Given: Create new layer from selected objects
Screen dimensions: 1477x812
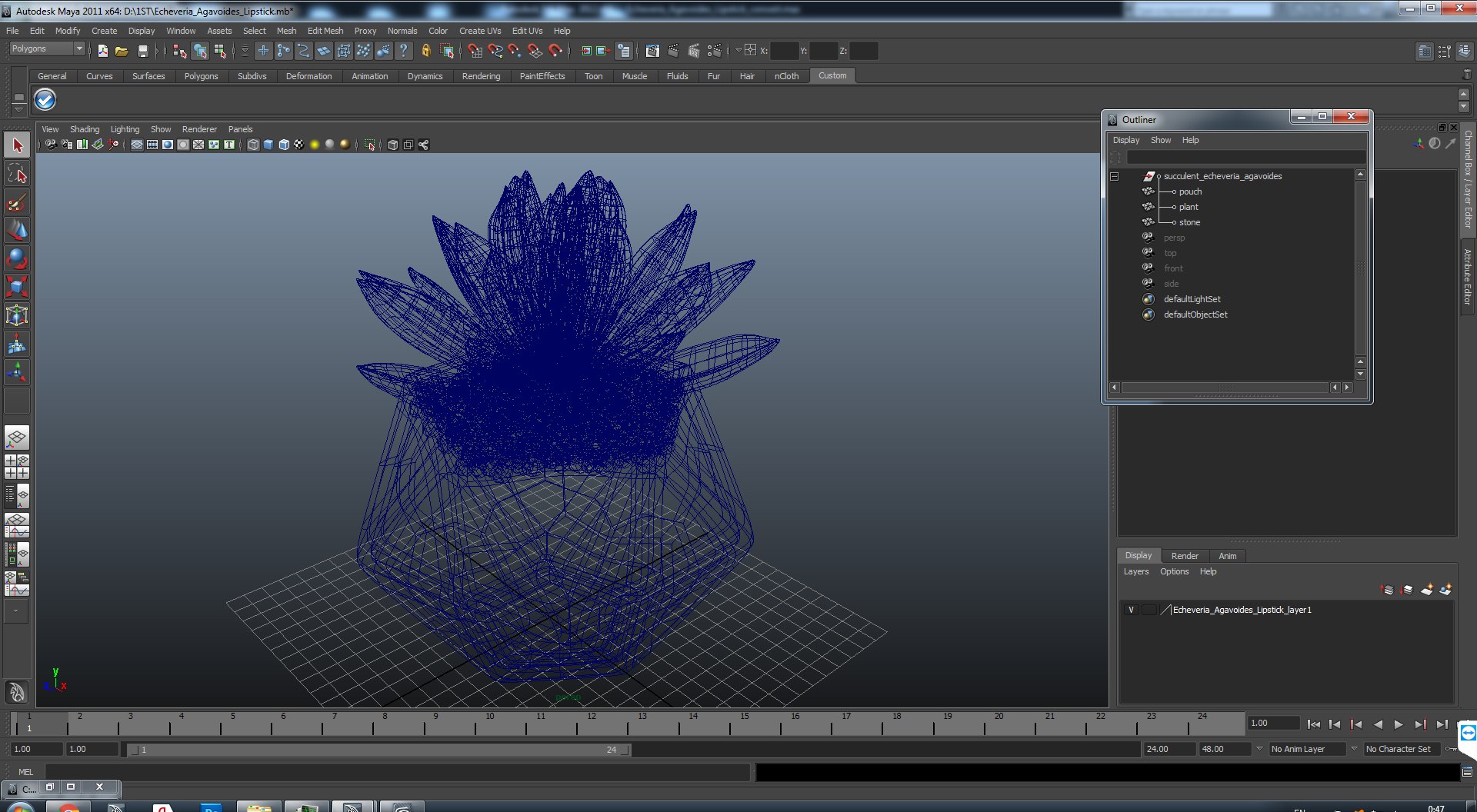Looking at the screenshot, I should pos(1445,590).
